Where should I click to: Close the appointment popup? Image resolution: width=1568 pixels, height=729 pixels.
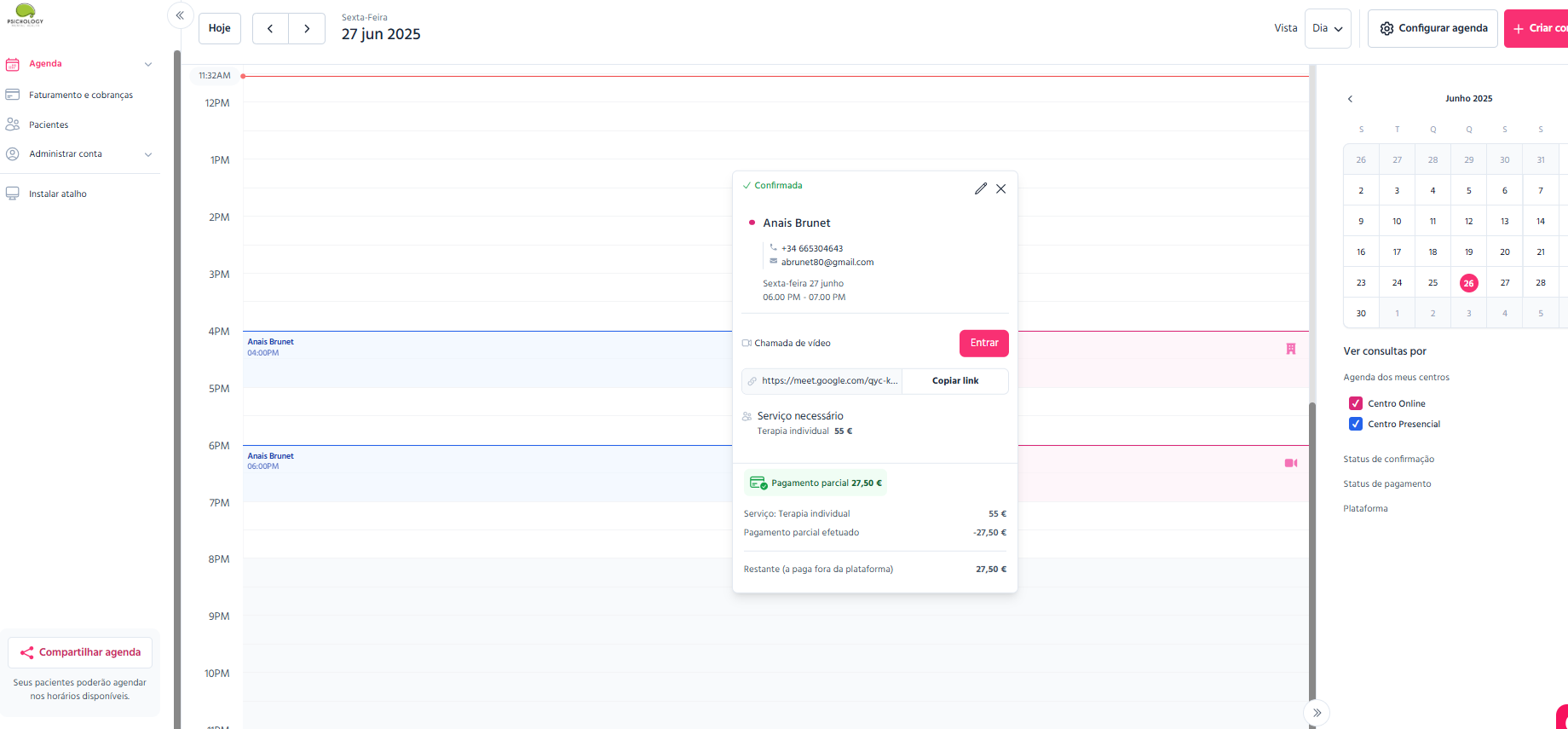(x=1001, y=188)
